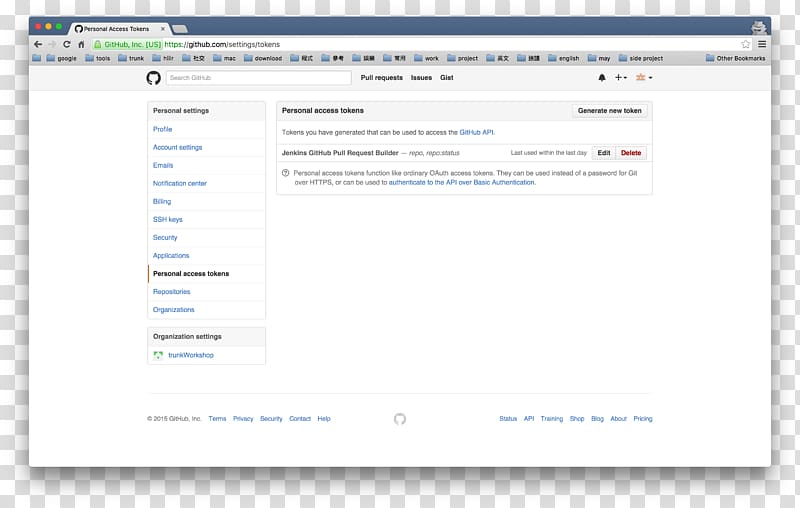The width and height of the screenshot is (800, 508).
Task: Close the Personal Access Tokens tab
Action: tap(163, 29)
